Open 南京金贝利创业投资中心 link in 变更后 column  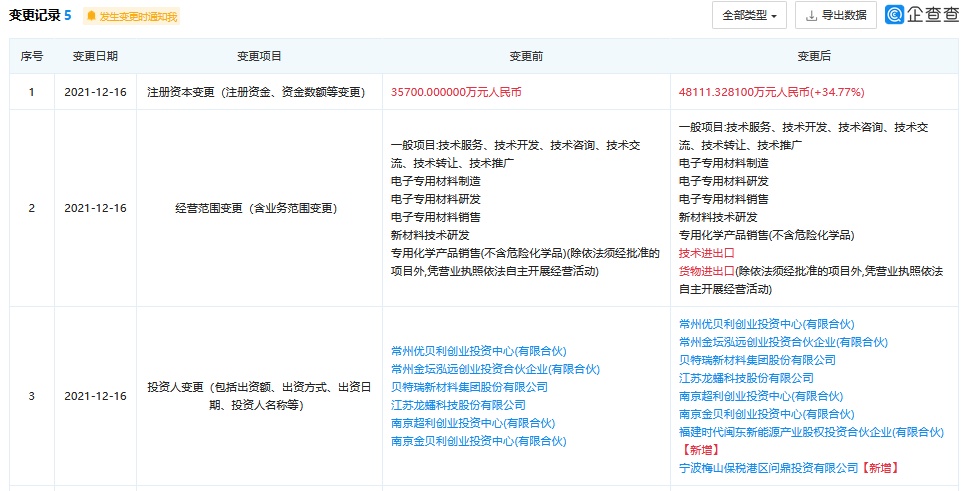(767, 414)
